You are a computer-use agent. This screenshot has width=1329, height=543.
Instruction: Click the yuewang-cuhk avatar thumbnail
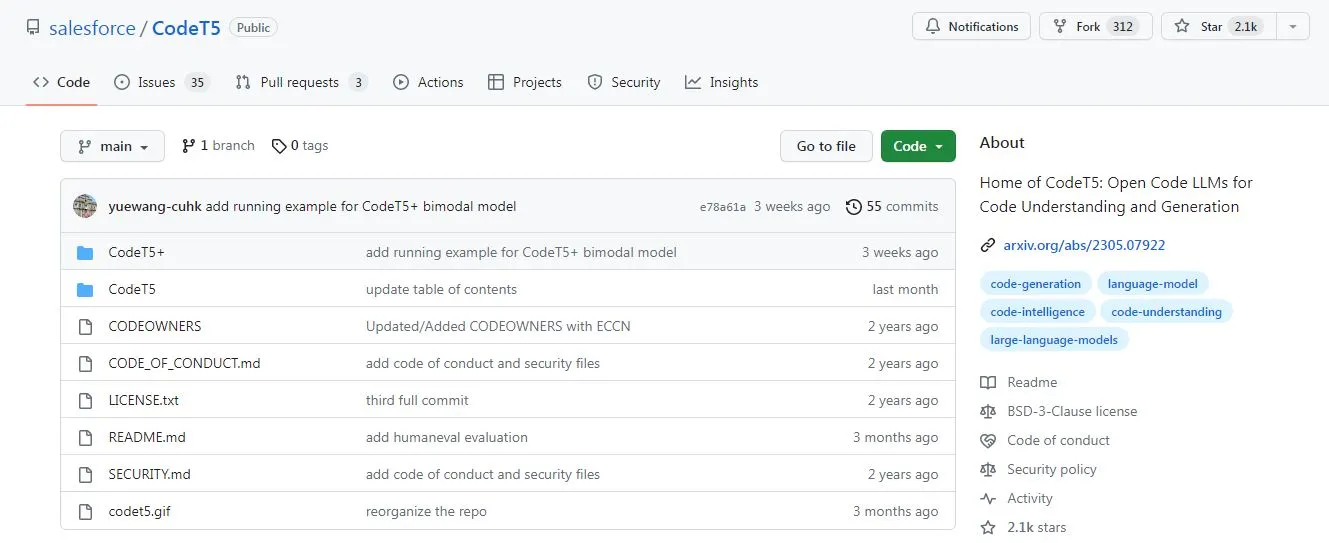click(85, 207)
